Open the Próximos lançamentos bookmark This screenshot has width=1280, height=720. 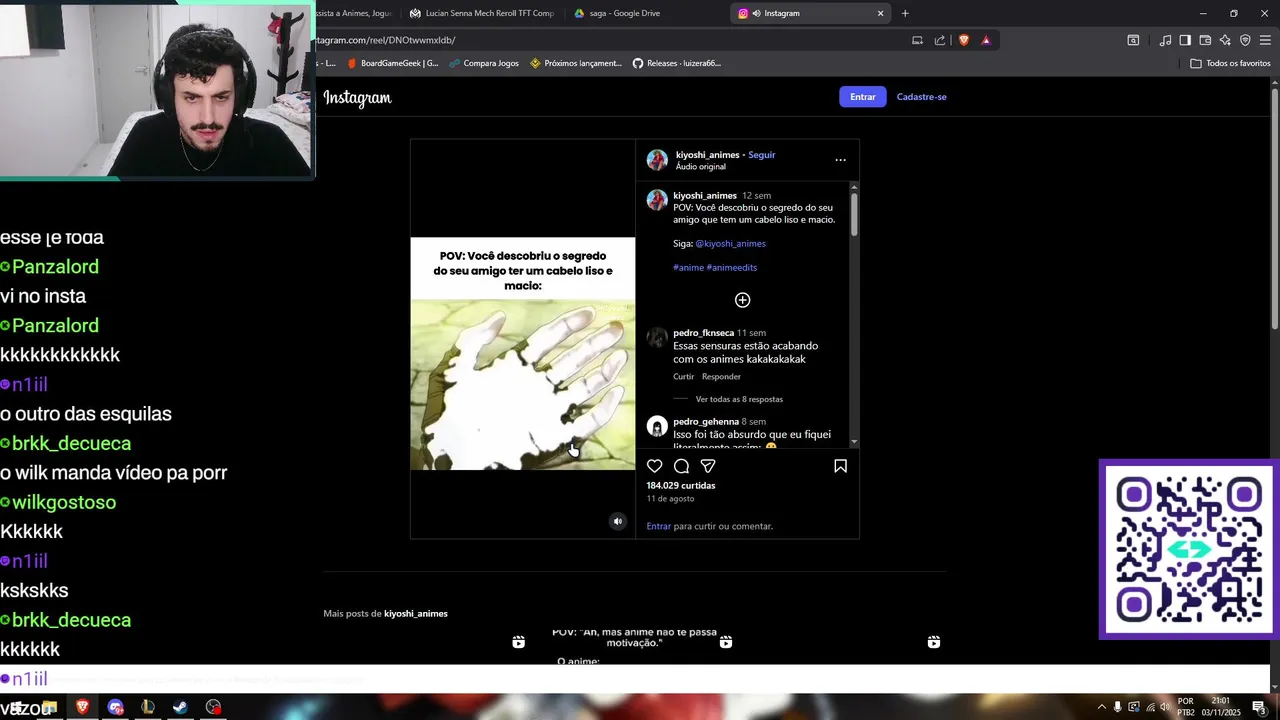coord(576,63)
